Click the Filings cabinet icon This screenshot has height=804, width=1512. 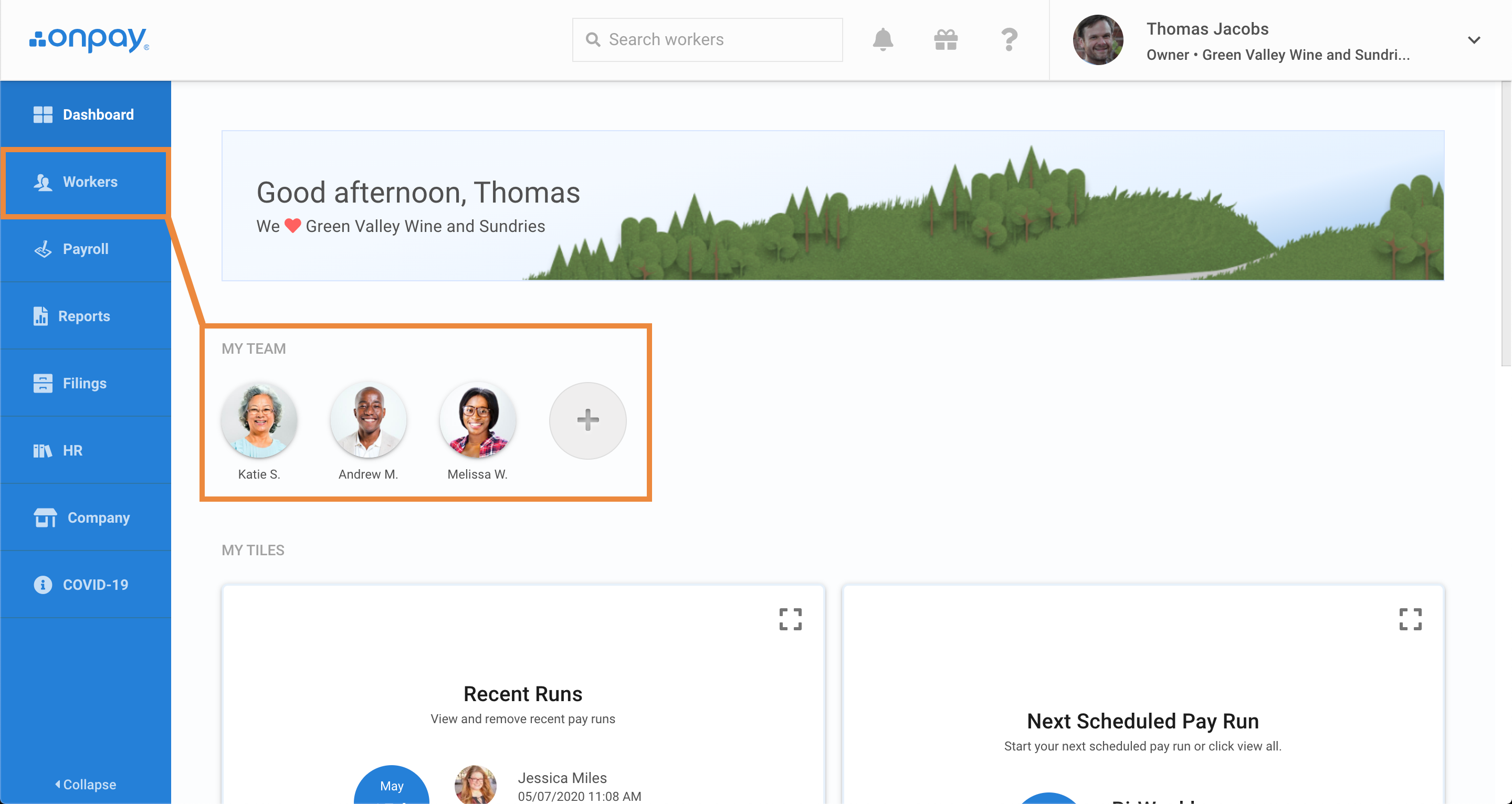click(43, 383)
